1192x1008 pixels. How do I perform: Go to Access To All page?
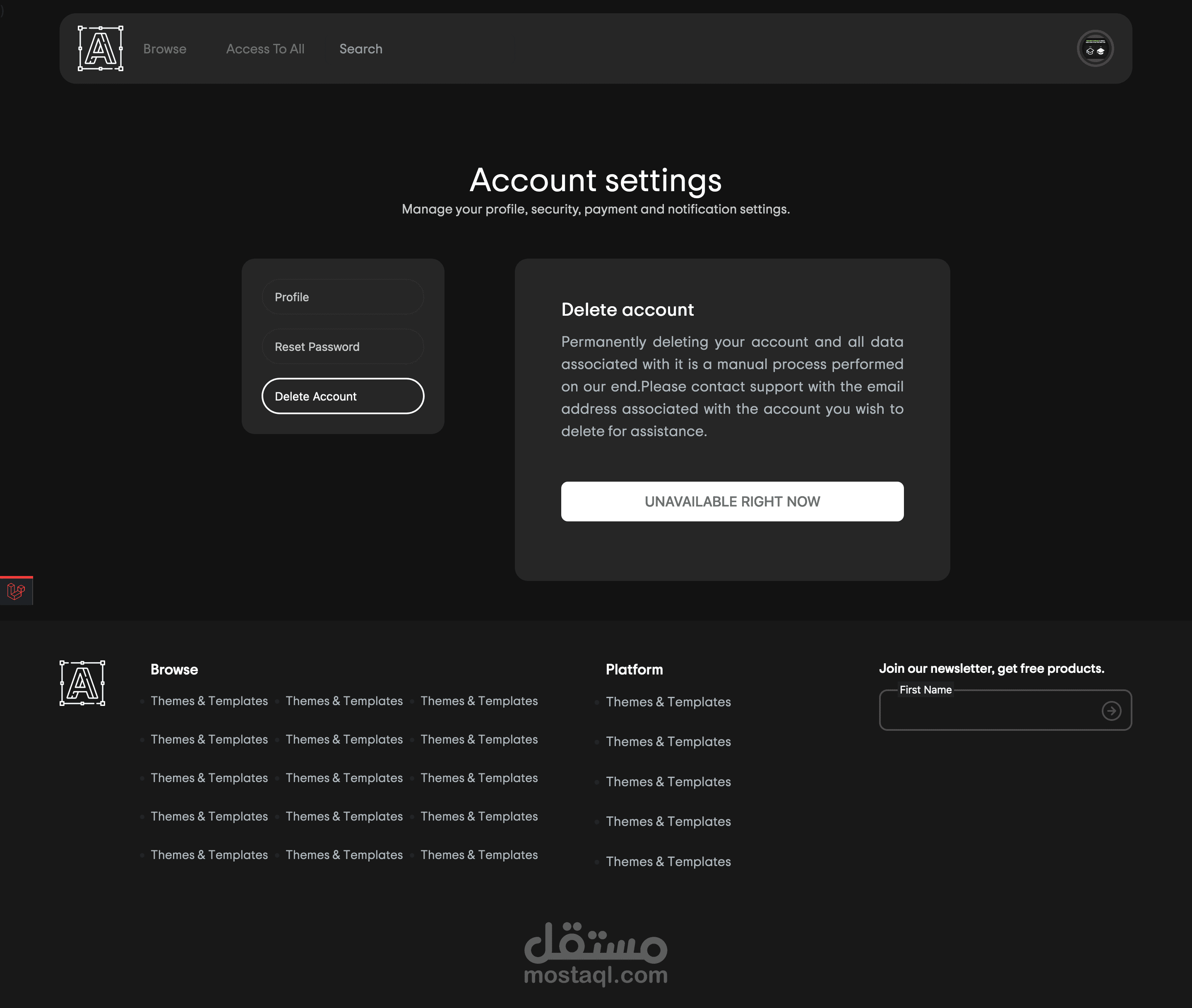click(x=265, y=49)
